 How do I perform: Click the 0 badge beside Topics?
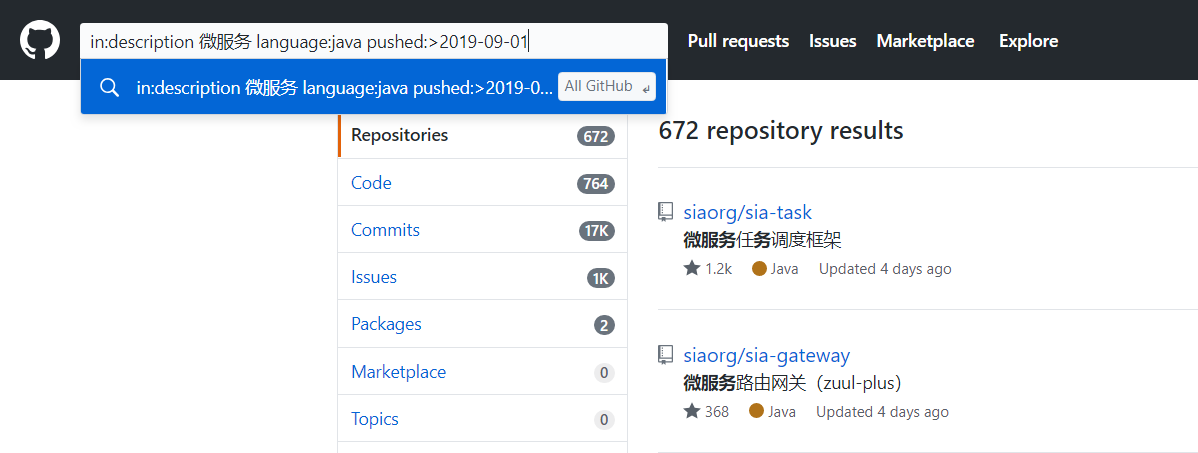point(604,419)
